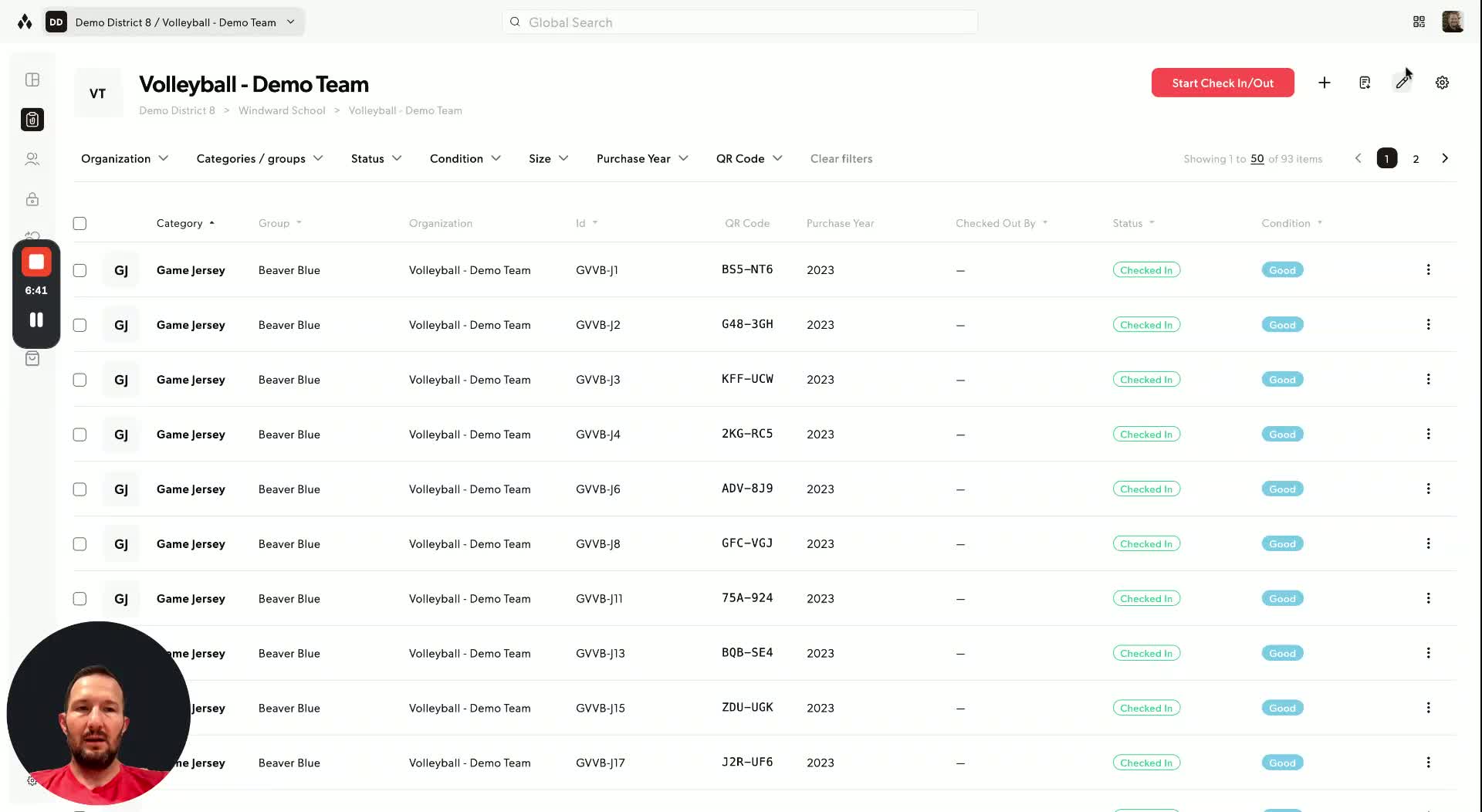
Task: Open the people/users icon in sidebar
Action: (x=32, y=159)
